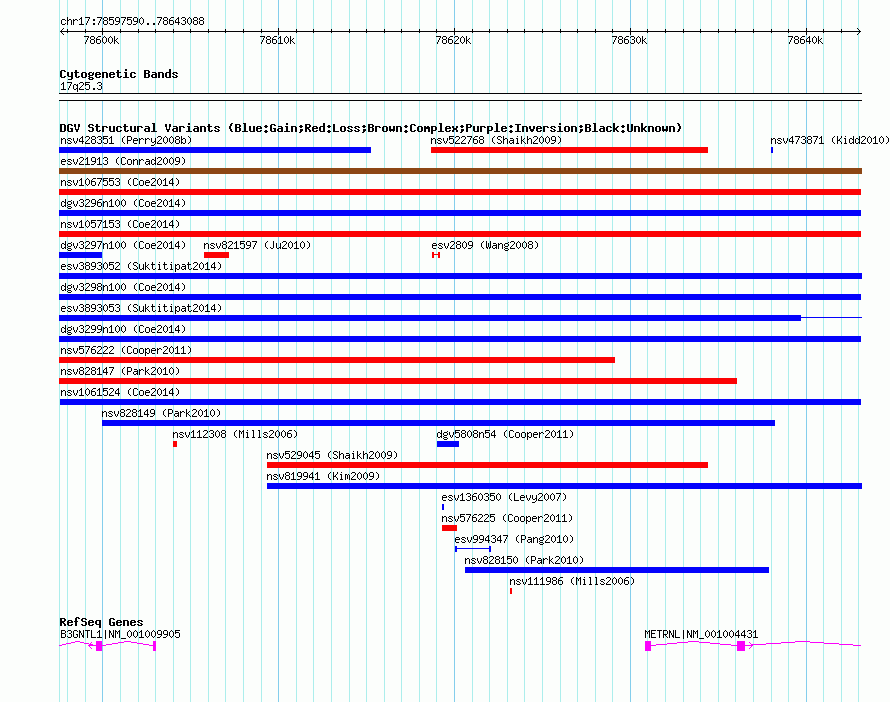Click the nsv828147 (Park2010) red bar

(398, 381)
